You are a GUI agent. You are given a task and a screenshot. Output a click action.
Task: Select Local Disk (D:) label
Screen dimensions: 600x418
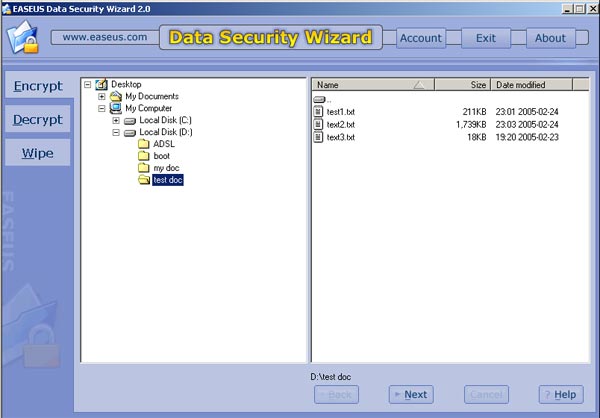[166, 132]
